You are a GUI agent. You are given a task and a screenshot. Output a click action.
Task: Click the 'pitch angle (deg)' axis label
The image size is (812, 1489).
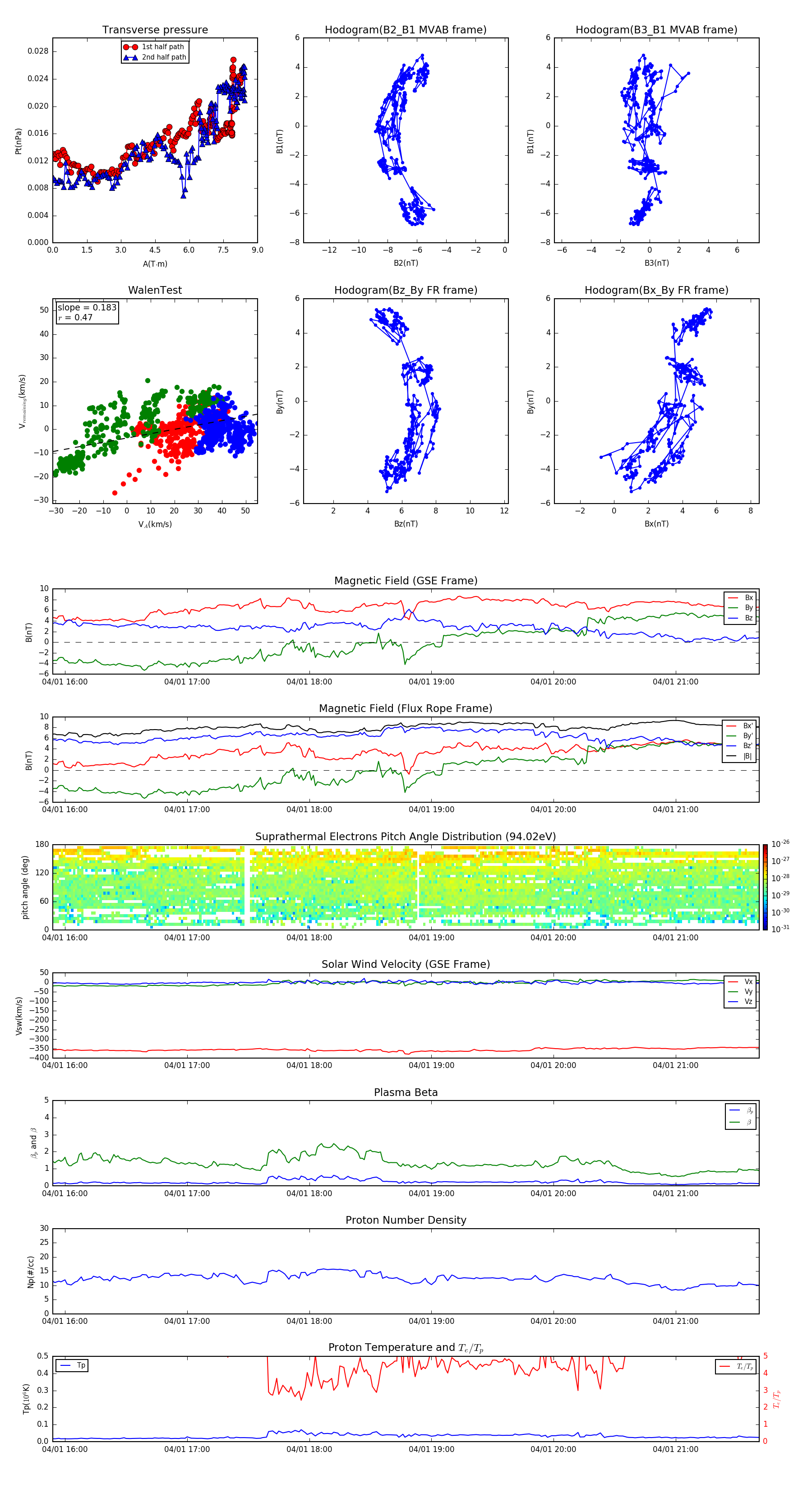coord(25,887)
